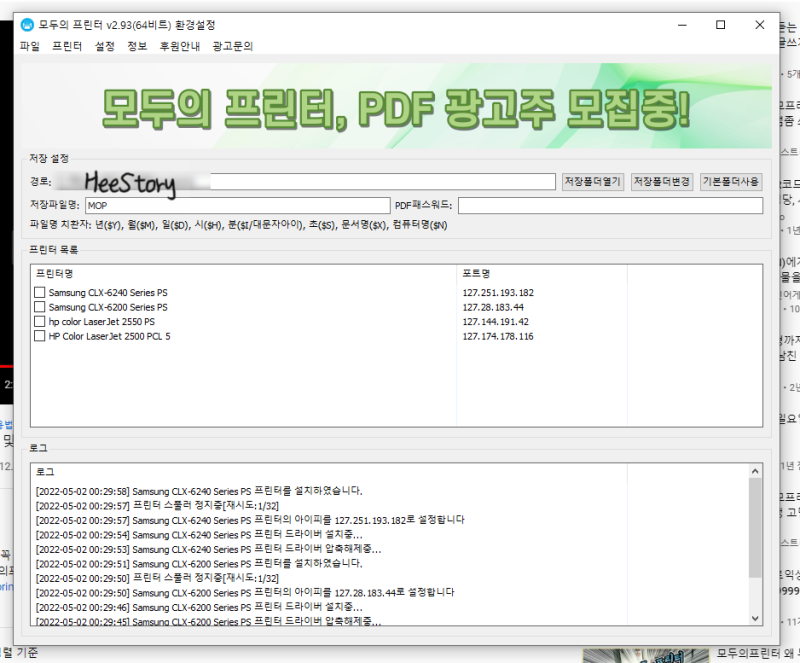Click the 프린터명 column header
Screen dimensions: 800x663
[244, 274]
